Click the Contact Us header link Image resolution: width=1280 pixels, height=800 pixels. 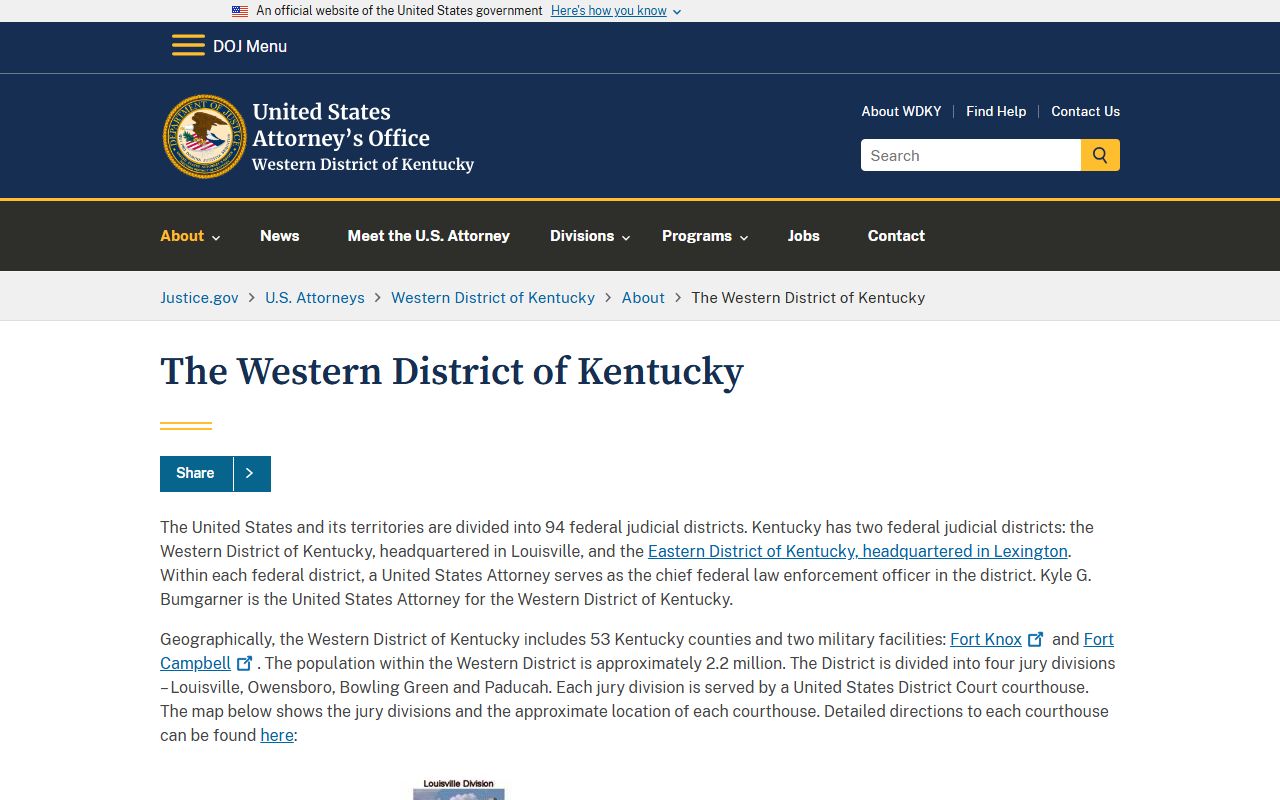pos(1085,111)
